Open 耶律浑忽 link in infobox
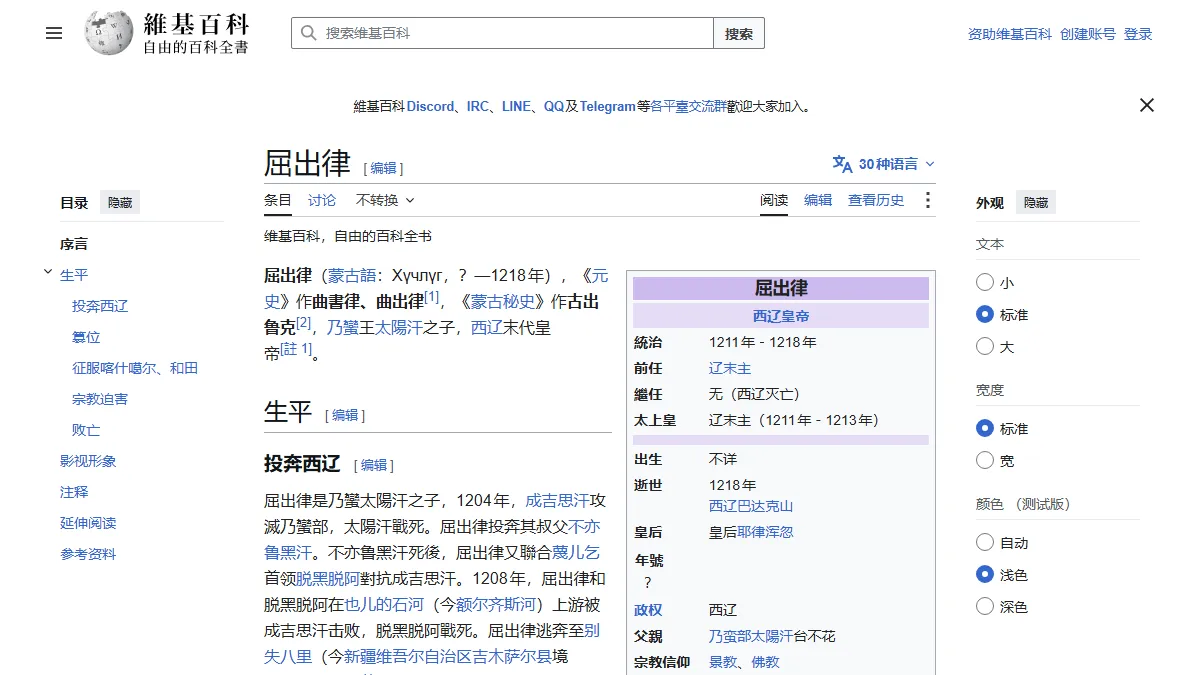 tap(765, 532)
